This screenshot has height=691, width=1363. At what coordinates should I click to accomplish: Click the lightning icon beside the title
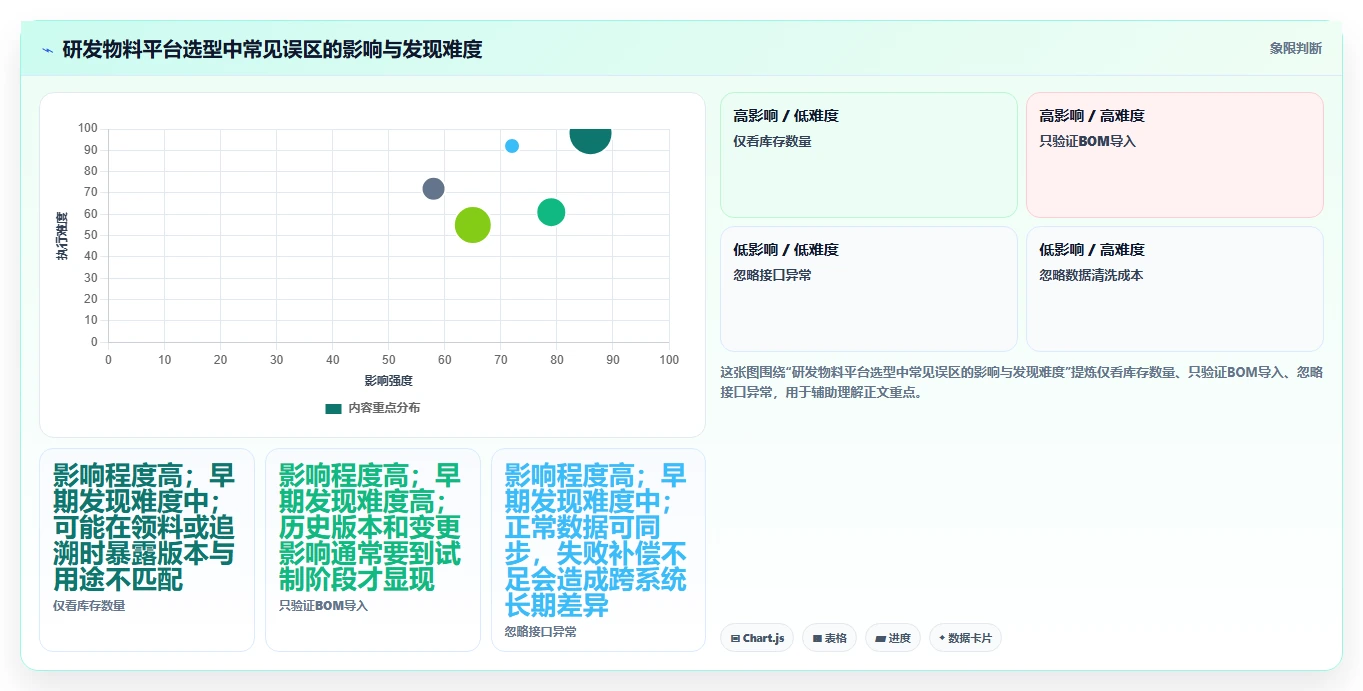(x=47, y=50)
